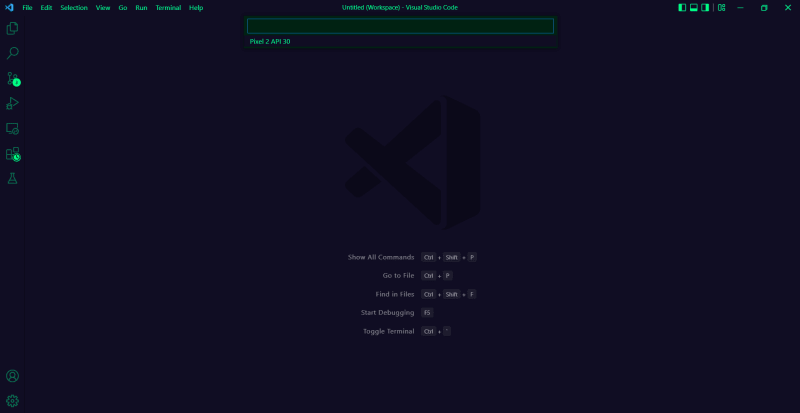
Task: Open Accounts menu icon
Action: click(x=12, y=376)
